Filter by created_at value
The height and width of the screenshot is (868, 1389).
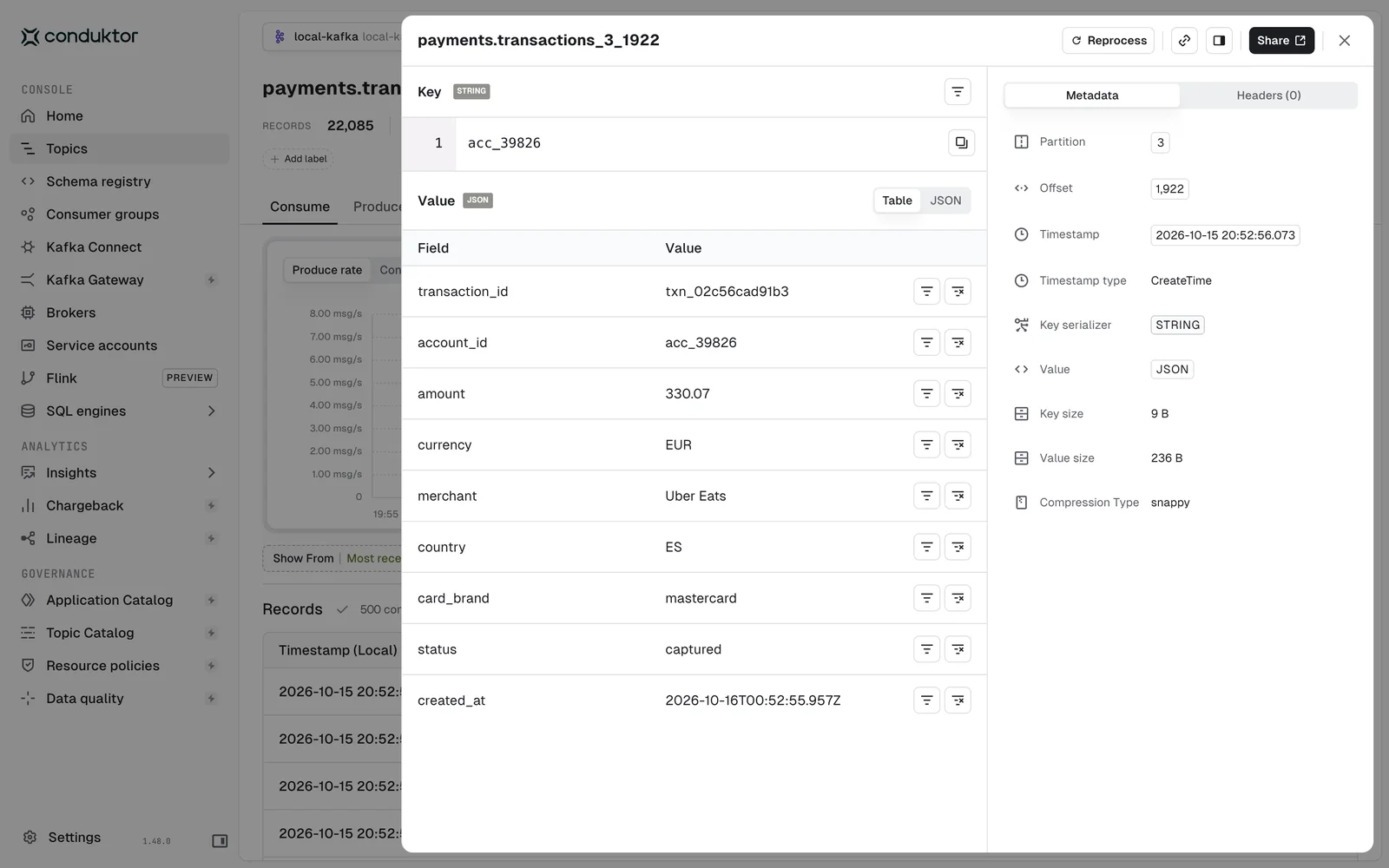926,701
